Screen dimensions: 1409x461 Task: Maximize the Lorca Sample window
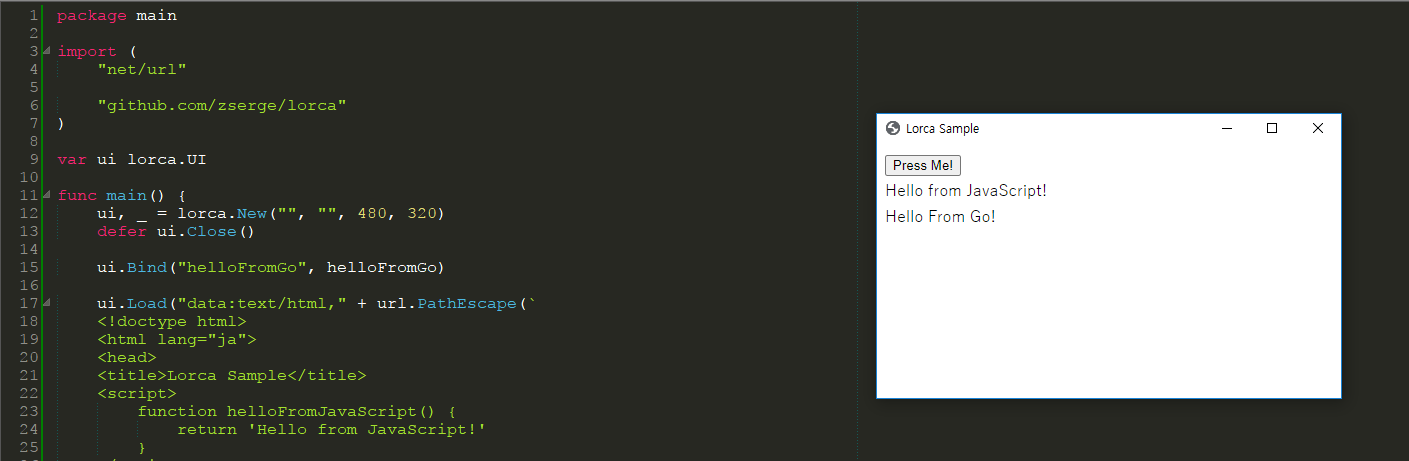1272,128
